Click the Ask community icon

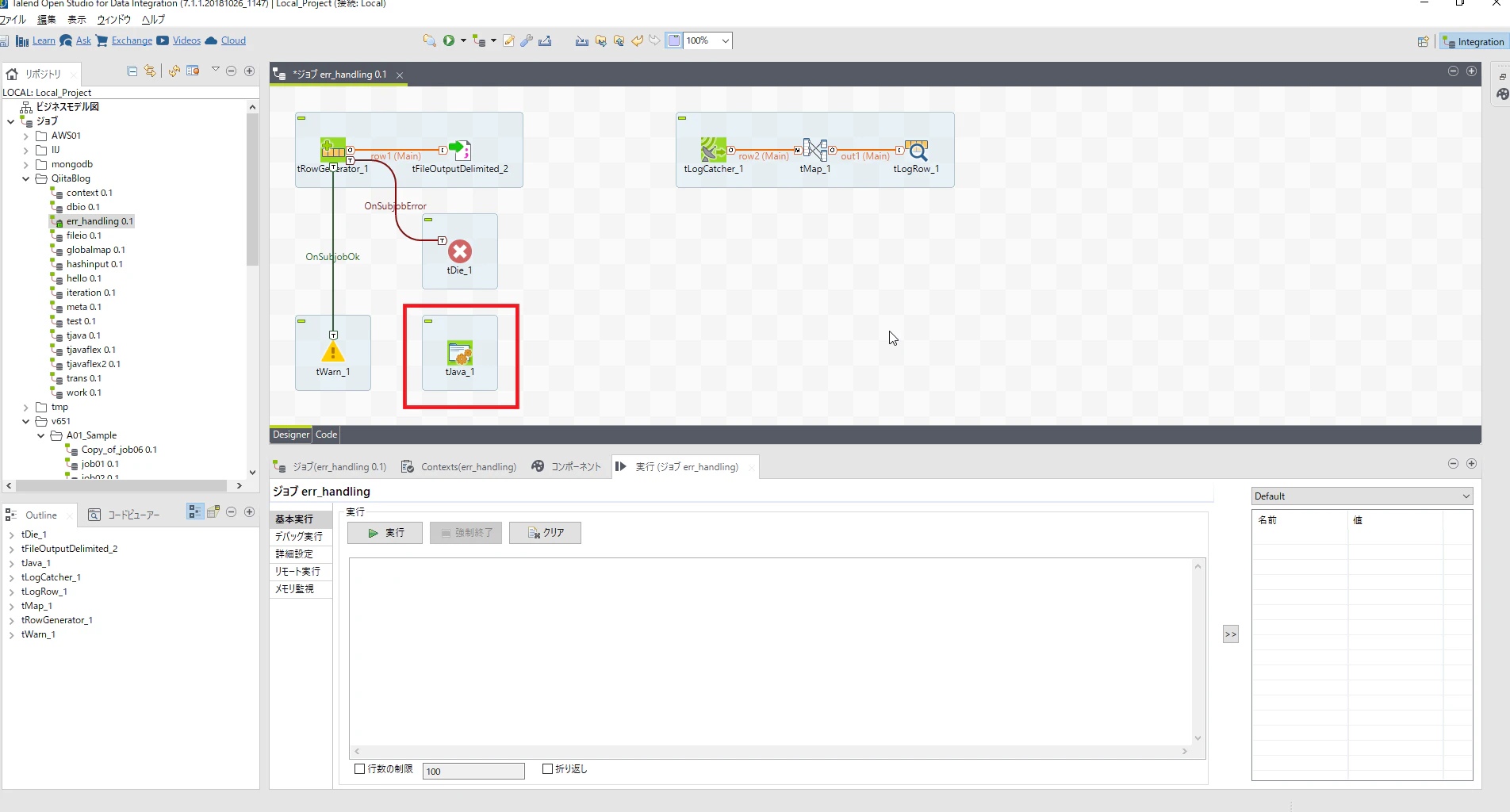click(x=66, y=40)
